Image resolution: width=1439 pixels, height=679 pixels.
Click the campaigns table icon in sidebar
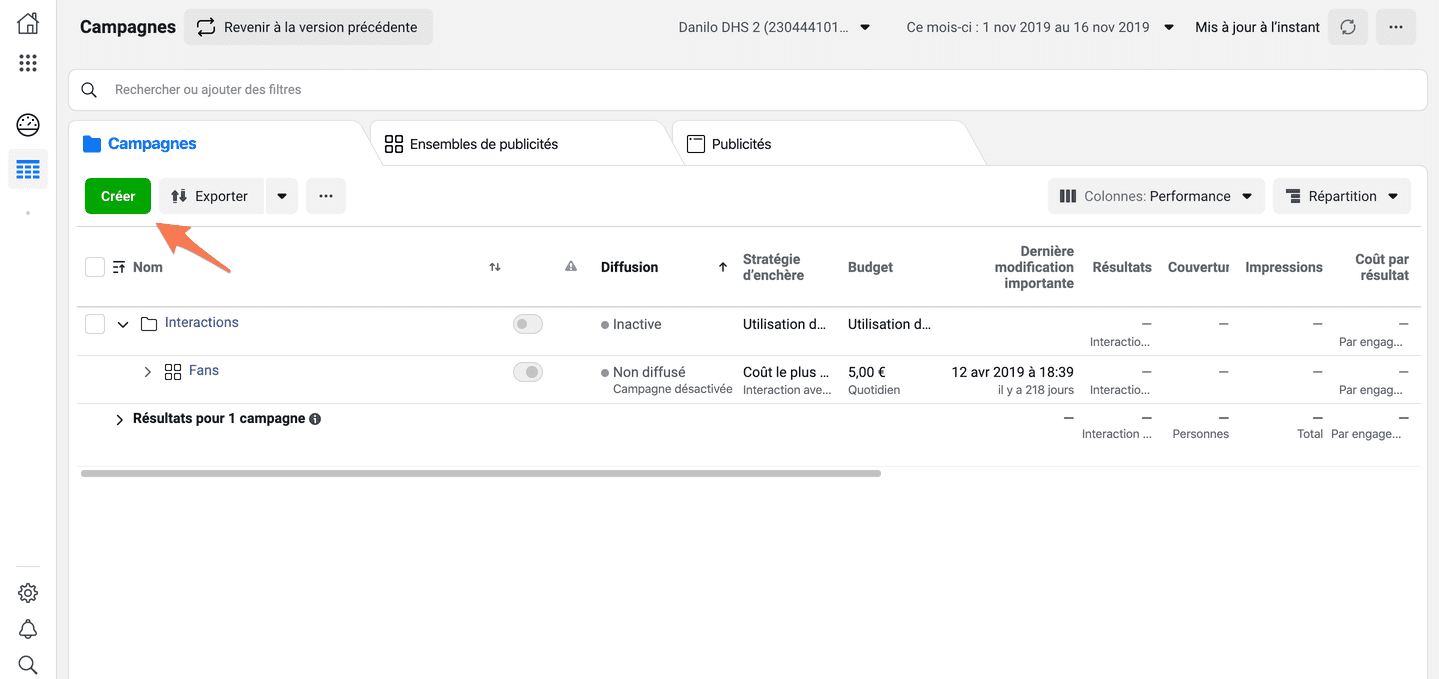coord(28,169)
